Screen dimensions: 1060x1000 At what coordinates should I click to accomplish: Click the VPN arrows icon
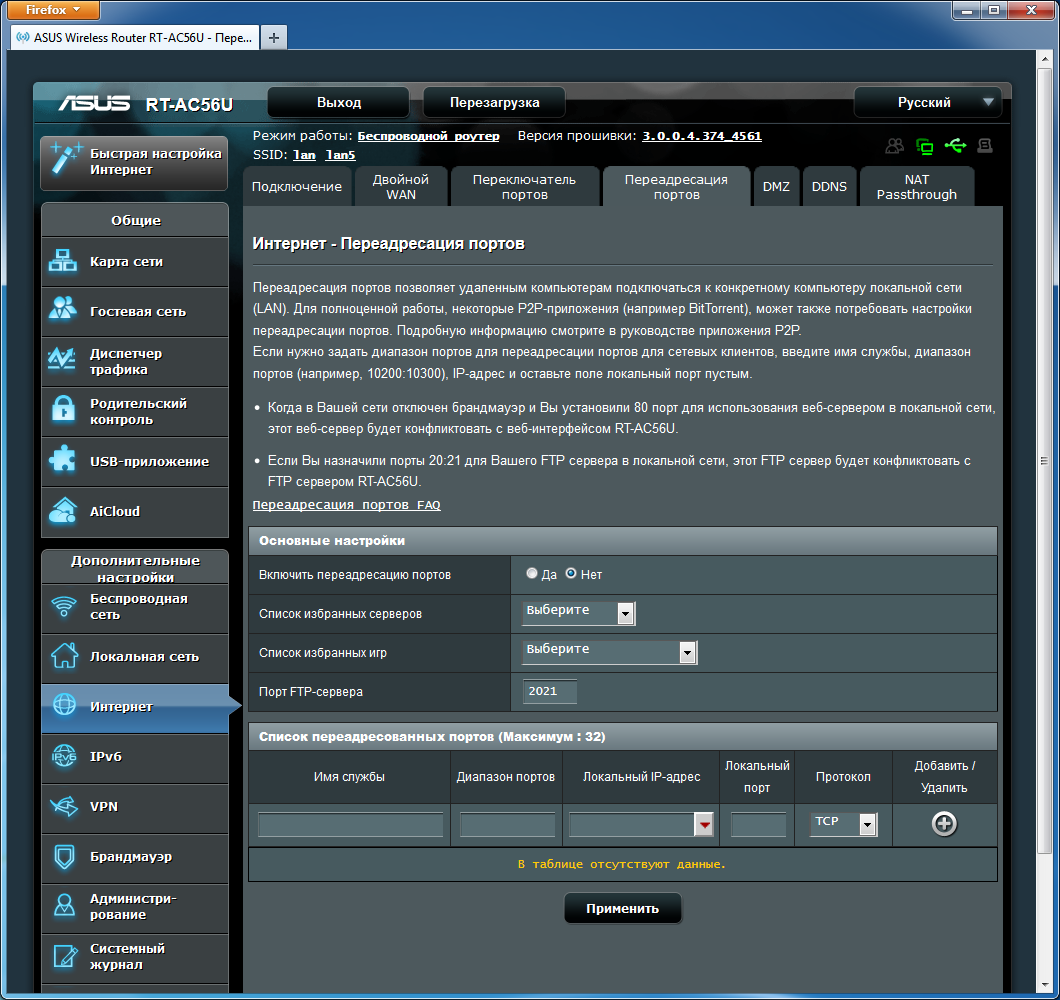[x=64, y=806]
